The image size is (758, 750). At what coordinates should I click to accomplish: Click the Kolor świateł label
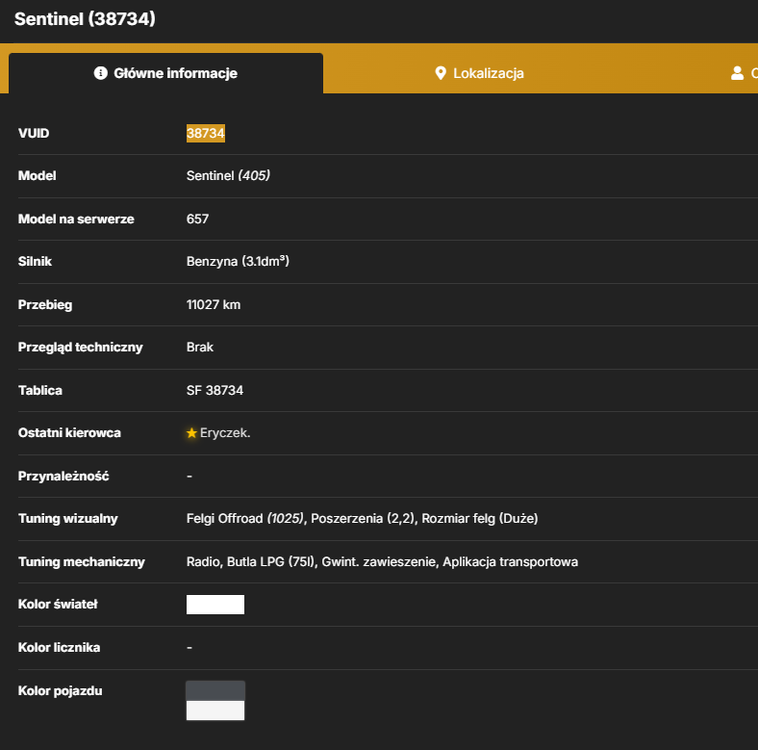pos(58,604)
